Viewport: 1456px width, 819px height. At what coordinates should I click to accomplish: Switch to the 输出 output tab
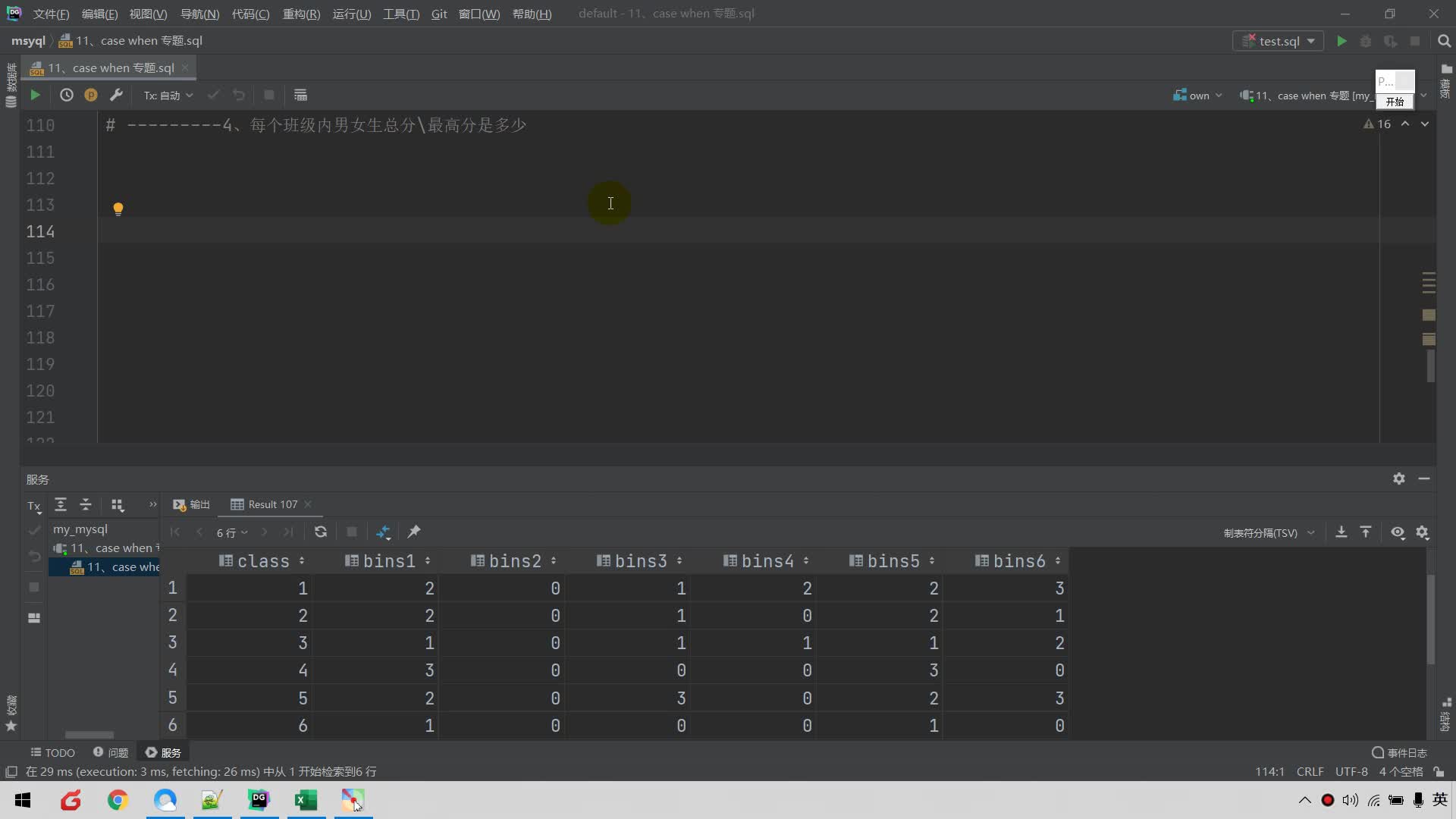tap(191, 504)
